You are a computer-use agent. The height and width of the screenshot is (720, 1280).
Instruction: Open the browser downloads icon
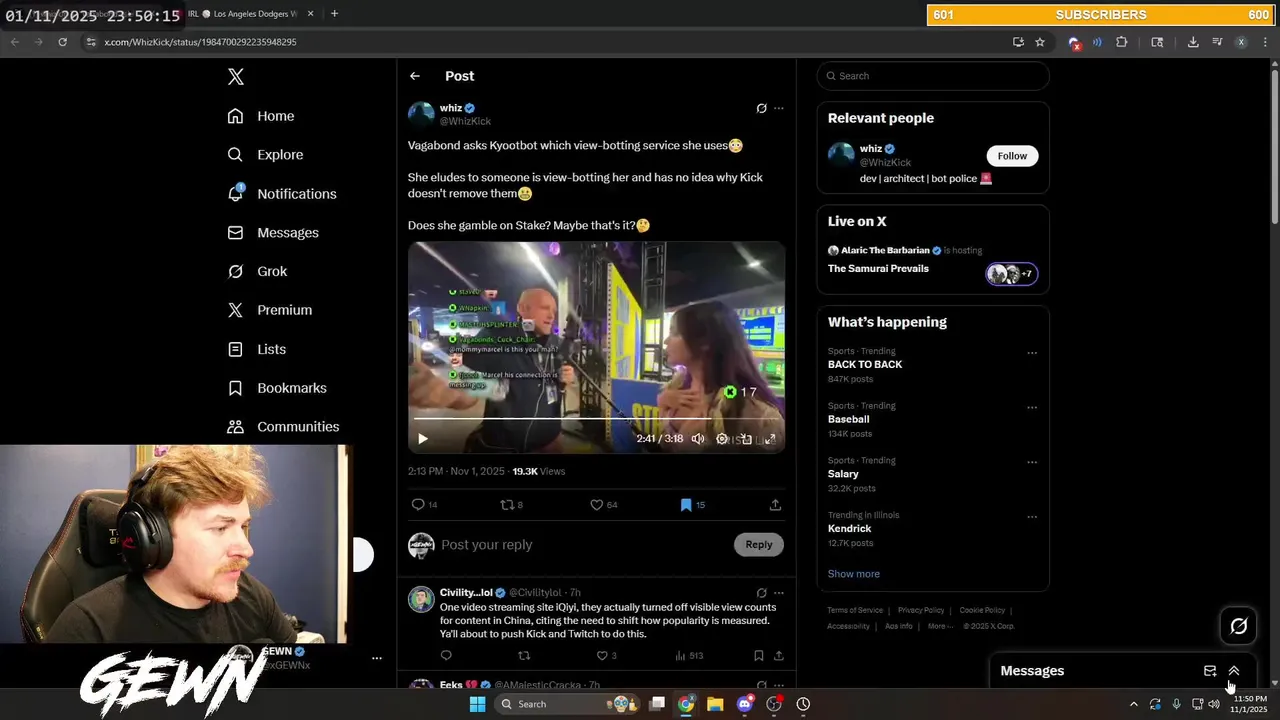1193,42
